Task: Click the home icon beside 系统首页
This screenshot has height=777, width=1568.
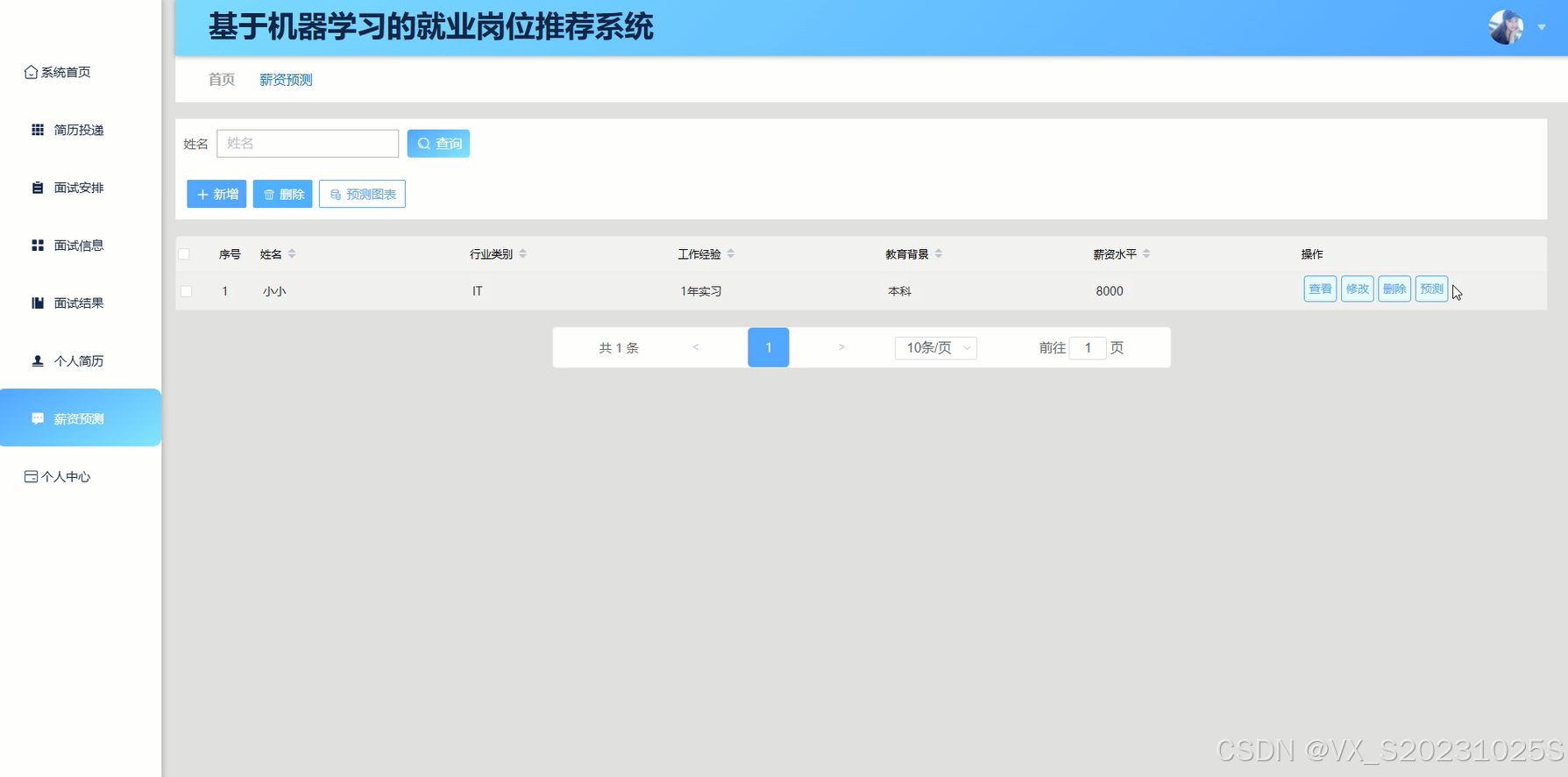Action: pos(31,72)
